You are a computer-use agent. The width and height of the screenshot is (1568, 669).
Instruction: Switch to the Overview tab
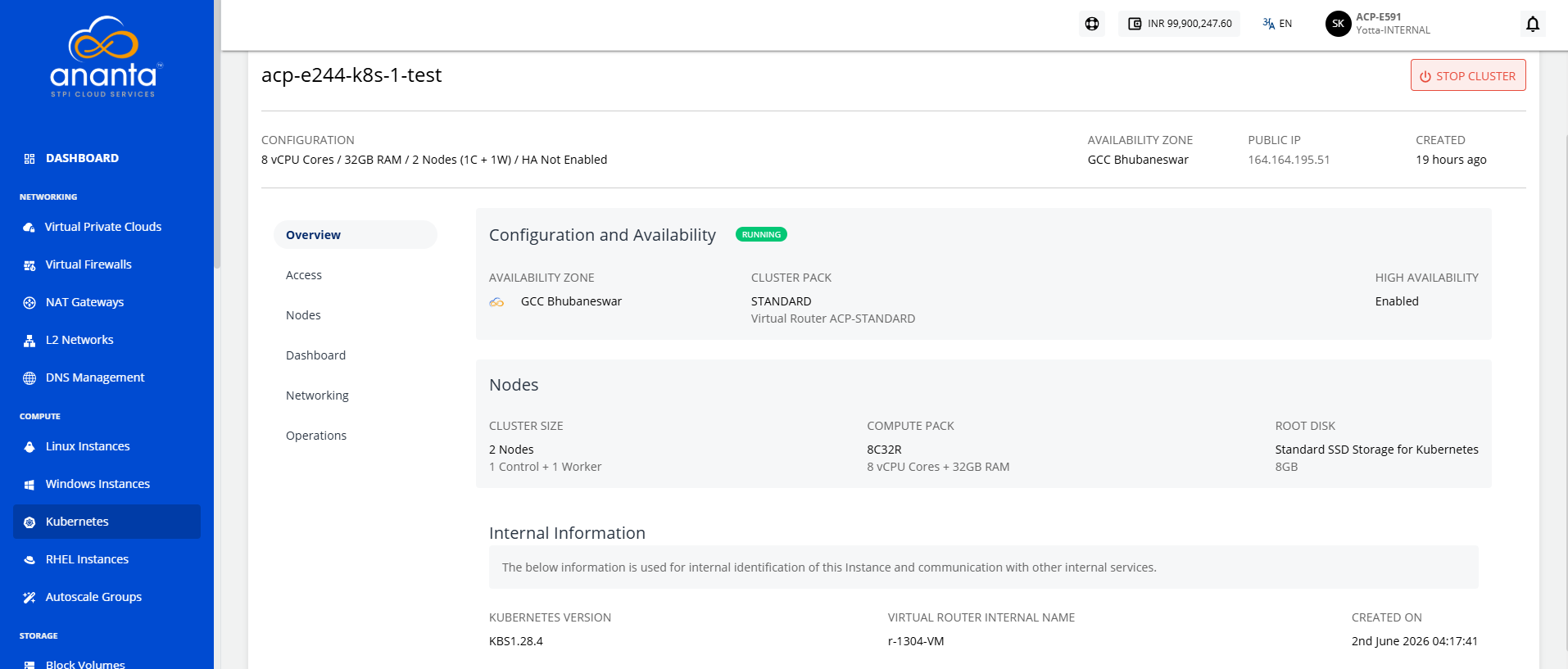pos(356,235)
